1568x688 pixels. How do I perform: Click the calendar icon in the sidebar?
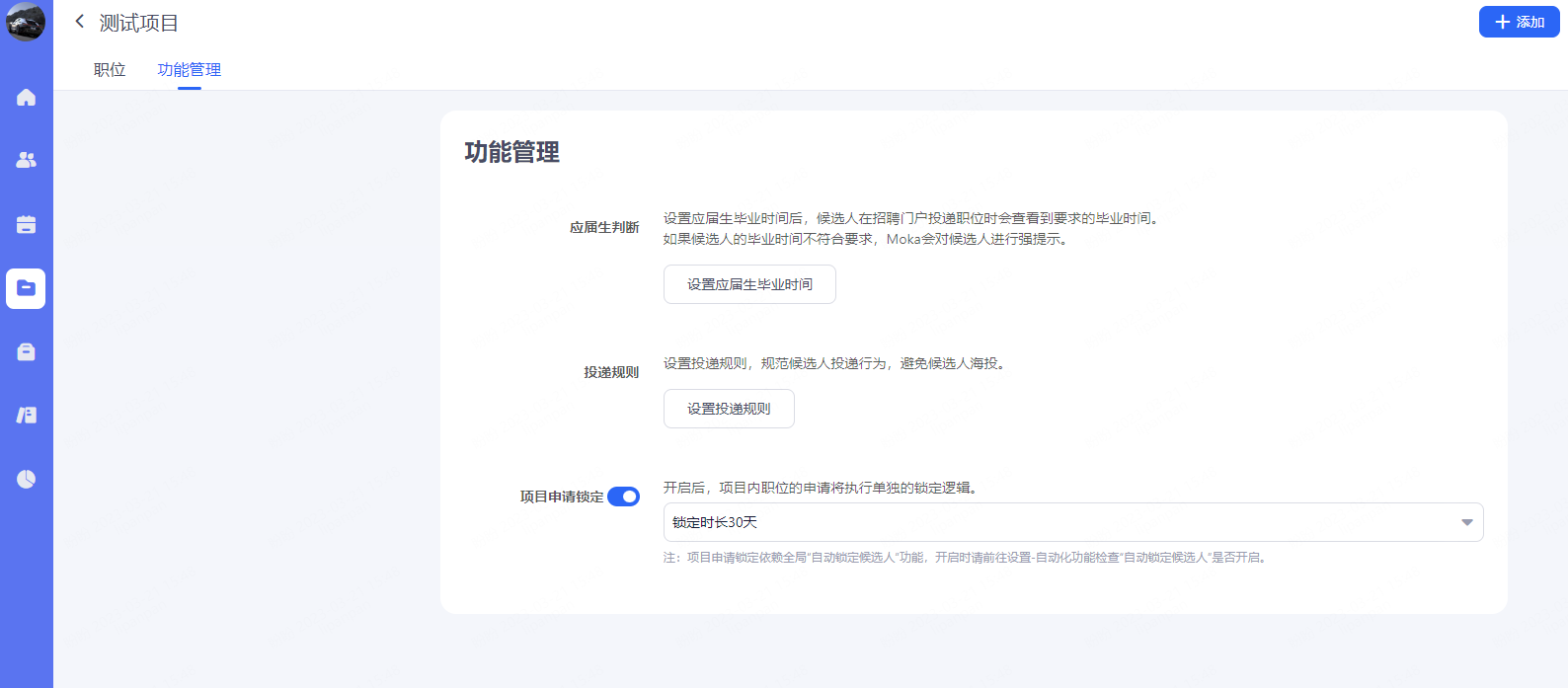pos(26,225)
